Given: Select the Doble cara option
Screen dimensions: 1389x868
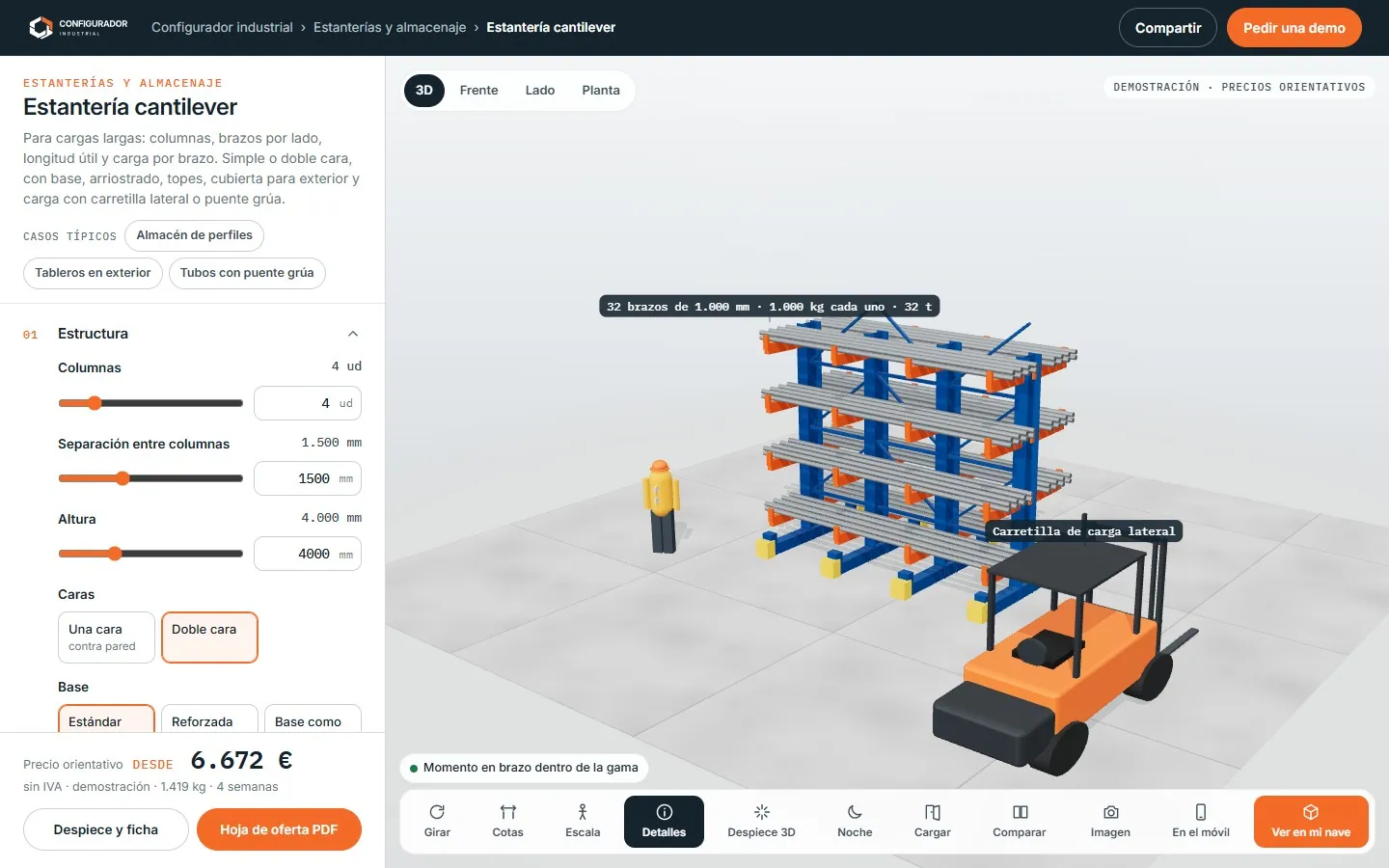Looking at the screenshot, I should pos(209,637).
